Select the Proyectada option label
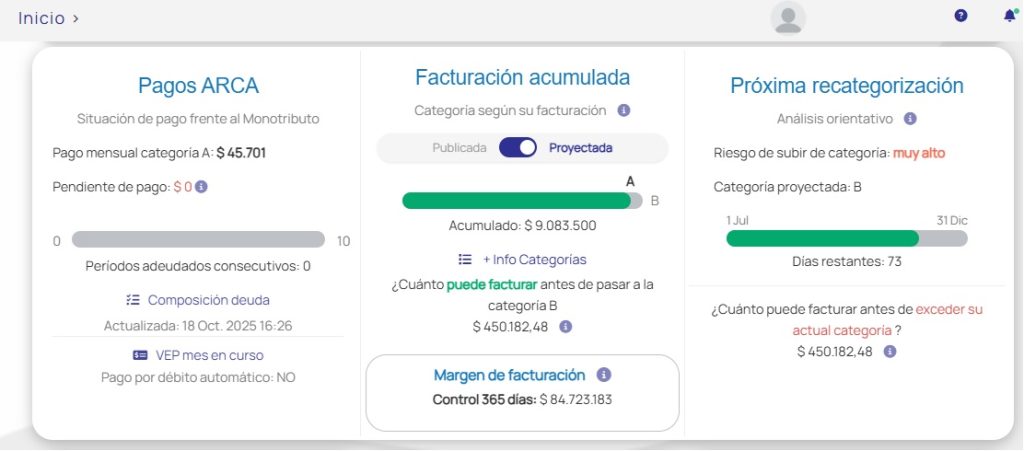 580,148
